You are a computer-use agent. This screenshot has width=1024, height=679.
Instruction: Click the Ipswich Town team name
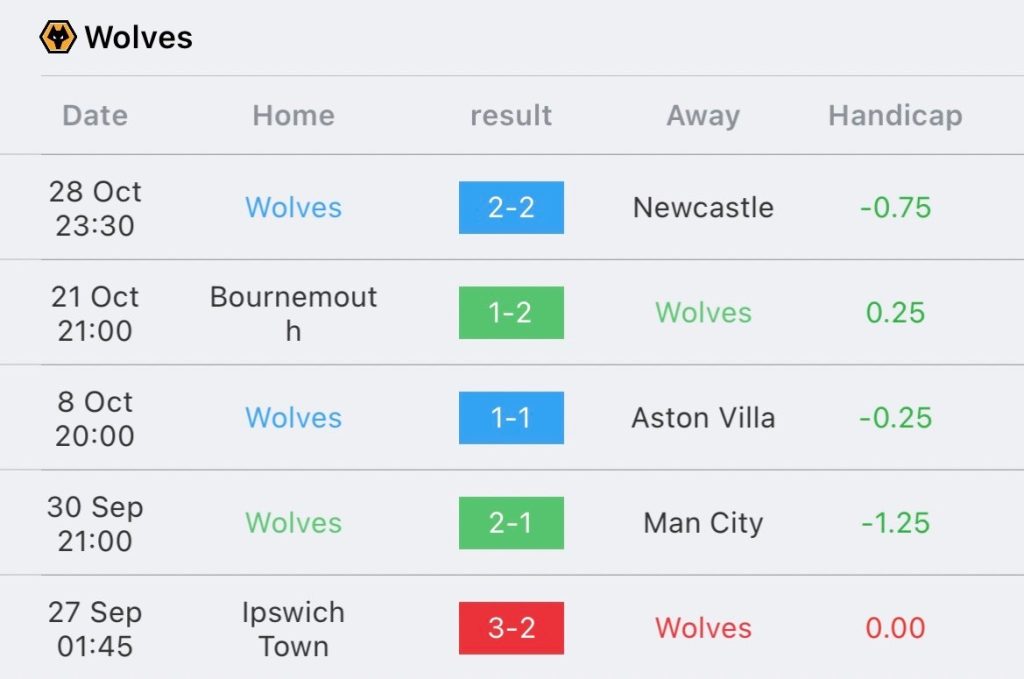293,628
